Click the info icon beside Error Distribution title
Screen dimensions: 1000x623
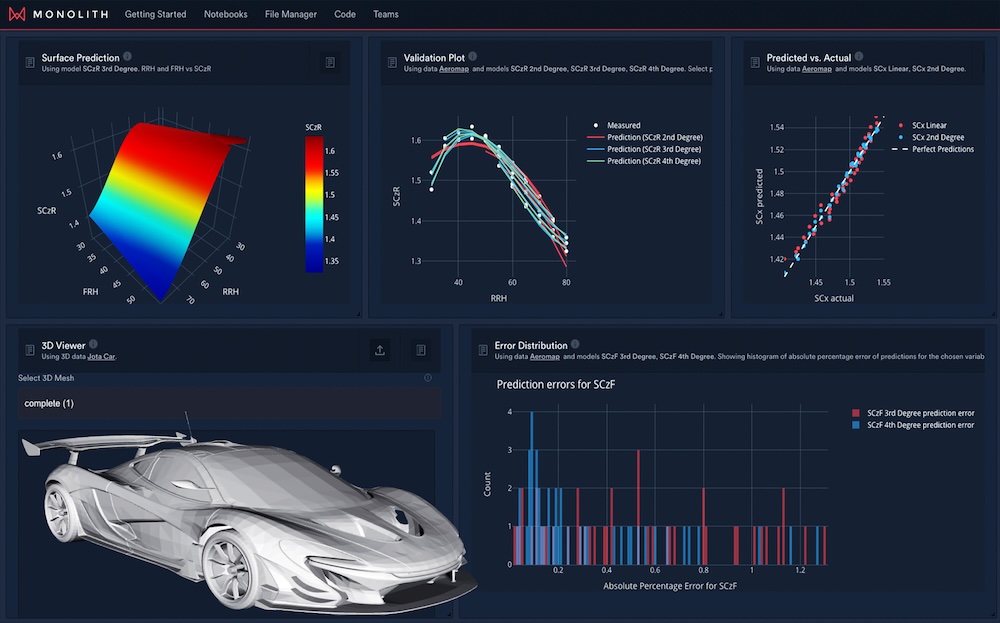[x=576, y=345]
